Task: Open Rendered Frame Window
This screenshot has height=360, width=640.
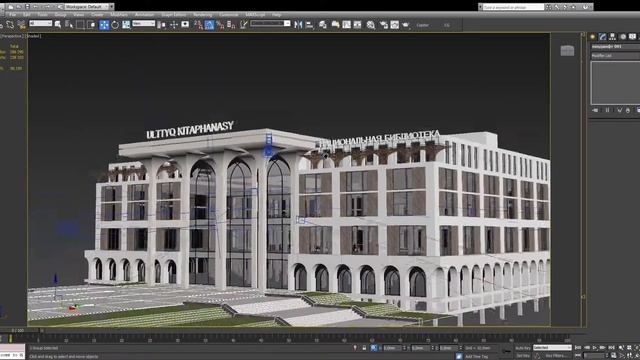Action: pyautogui.click(x=395, y=25)
